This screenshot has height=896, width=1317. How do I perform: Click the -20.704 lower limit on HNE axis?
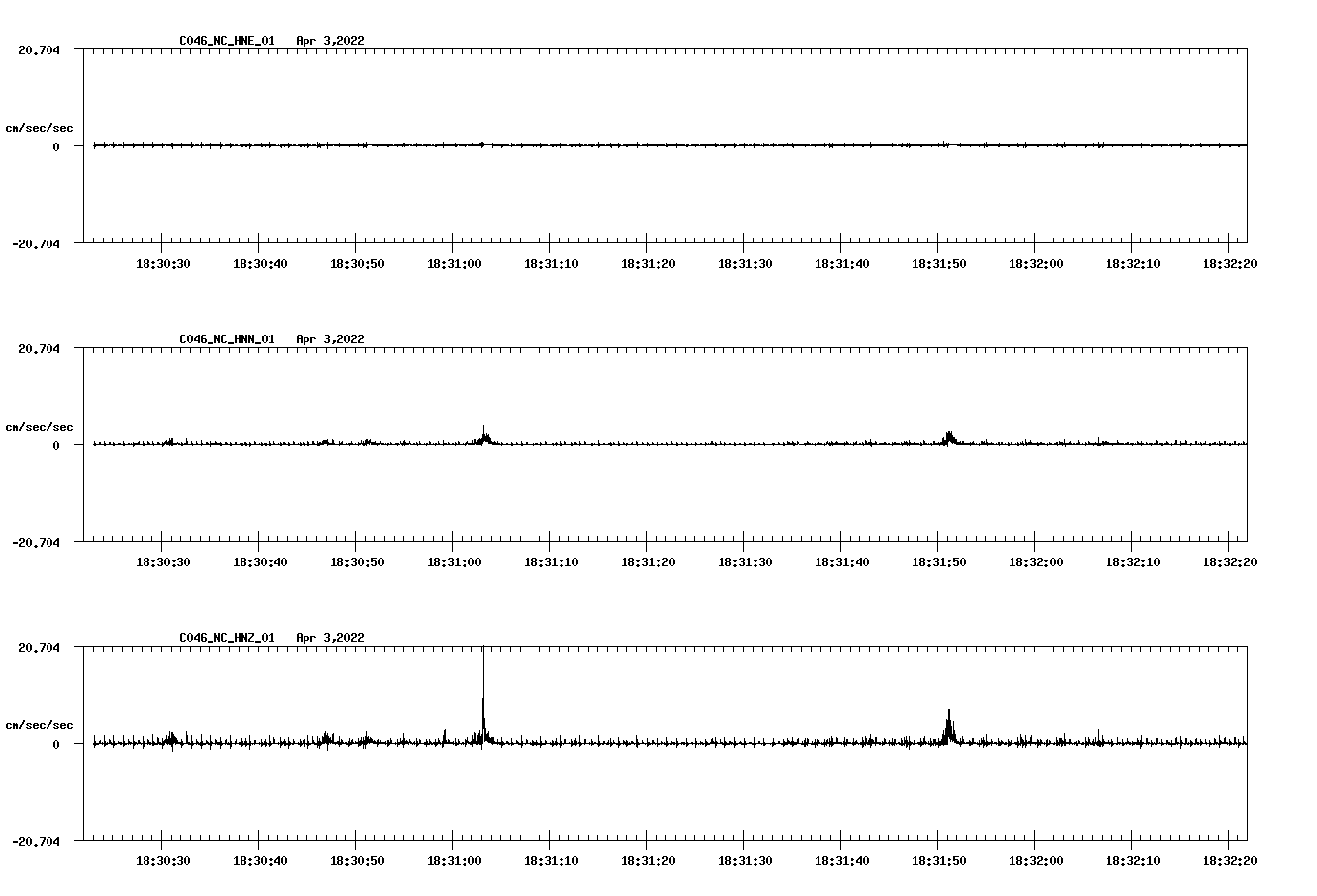click(x=36, y=243)
